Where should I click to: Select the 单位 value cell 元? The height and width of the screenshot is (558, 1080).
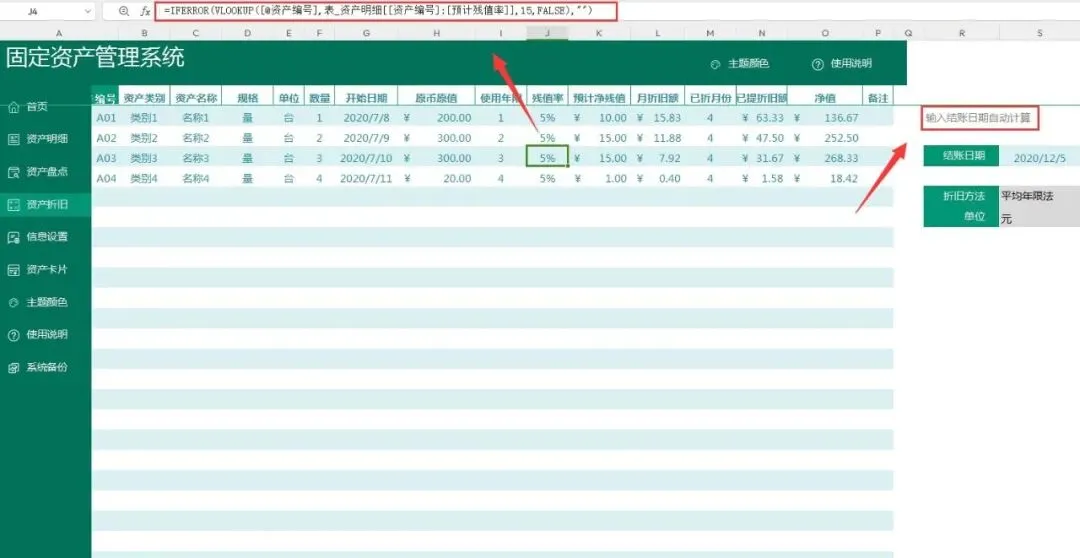1039,217
